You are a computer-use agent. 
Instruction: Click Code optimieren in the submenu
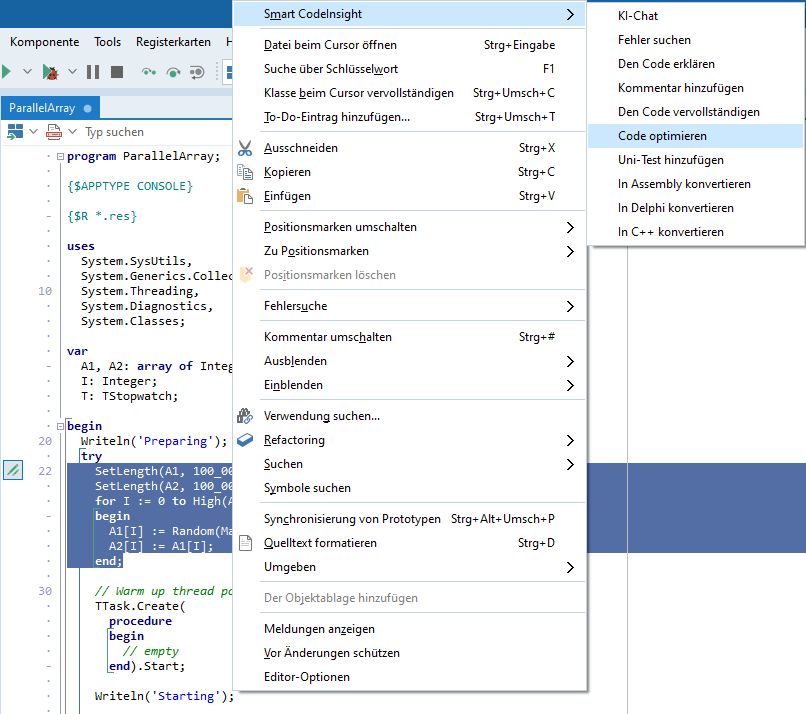[695, 136]
